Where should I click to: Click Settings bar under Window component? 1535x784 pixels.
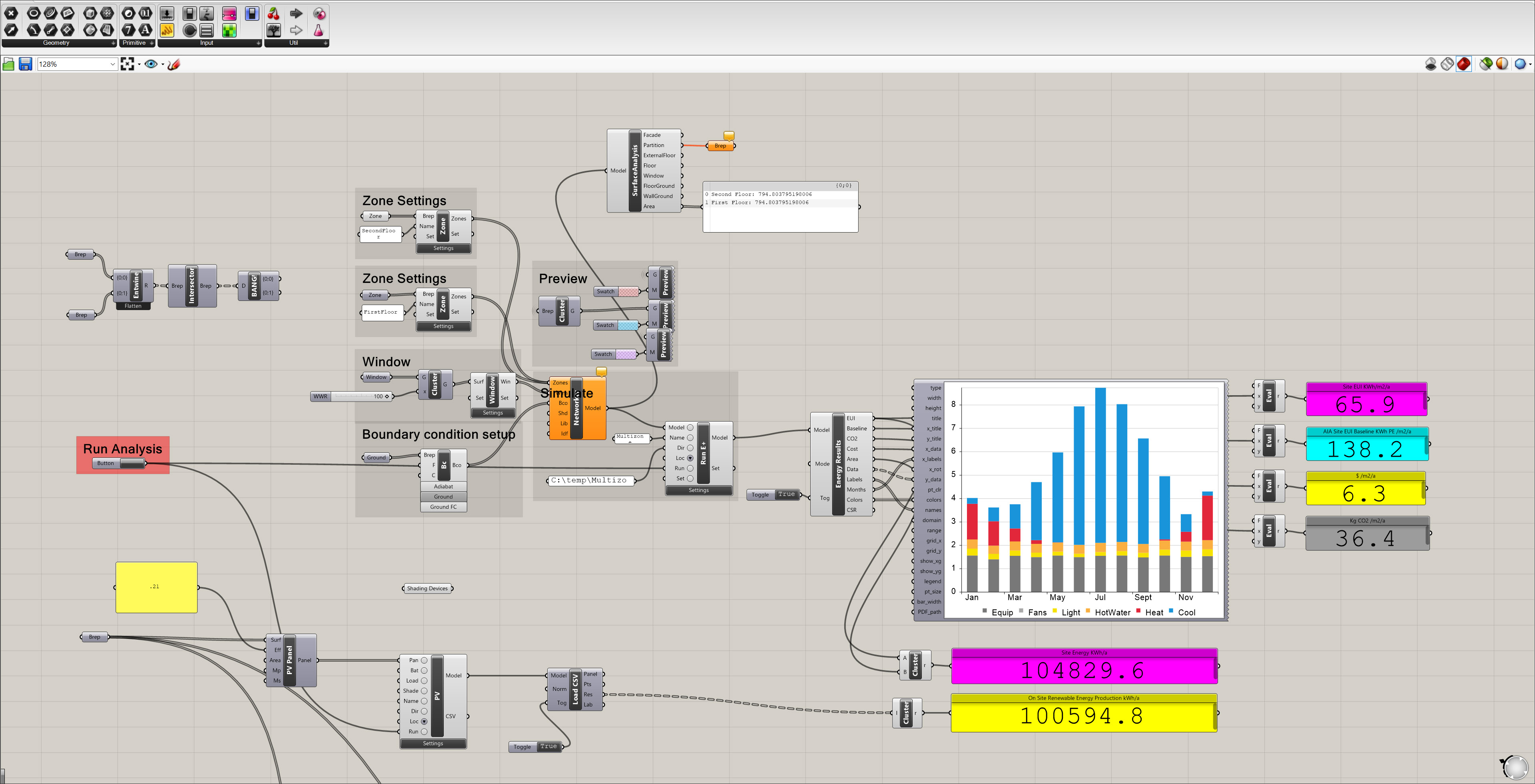493,413
